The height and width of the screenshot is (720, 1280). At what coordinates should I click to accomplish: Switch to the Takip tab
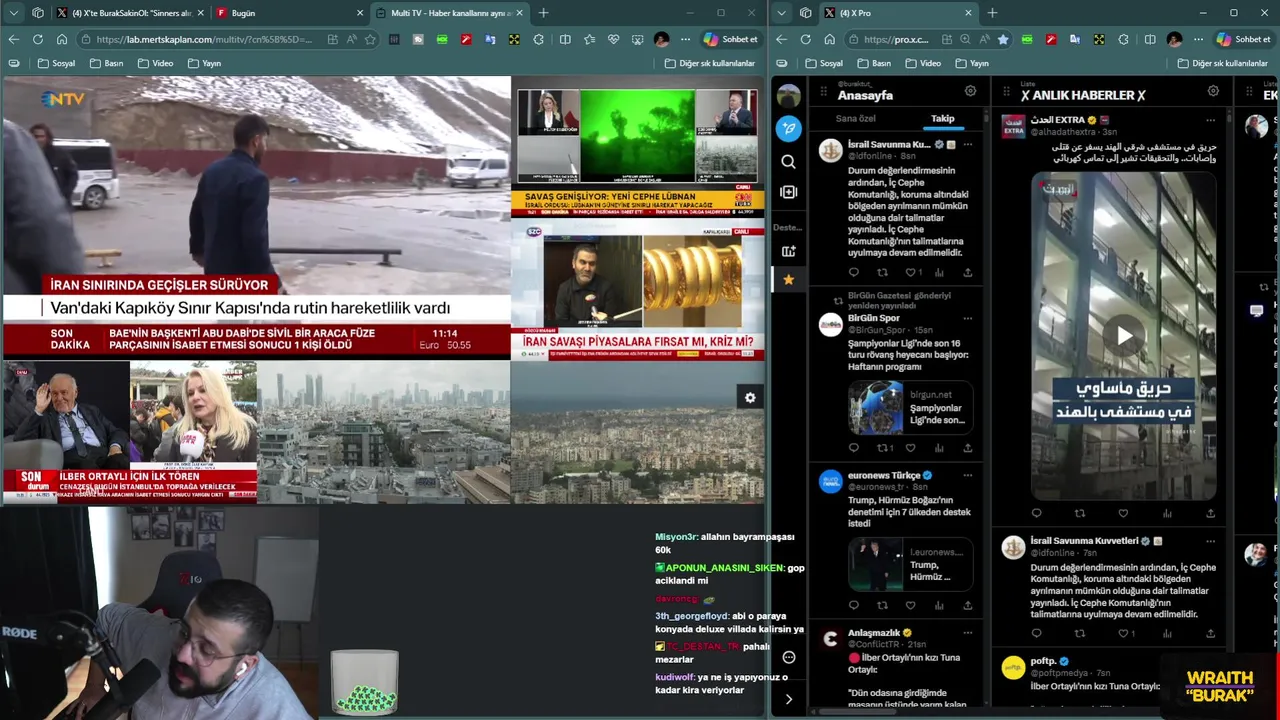click(943, 118)
